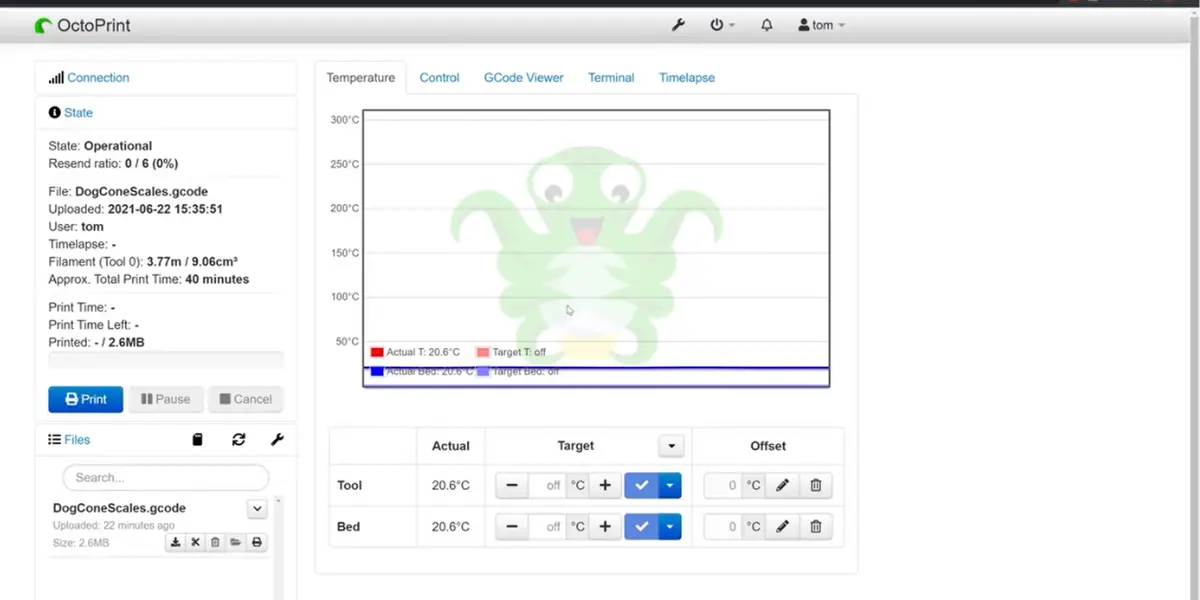The height and width of the screenshot is (600, 1200).
Task: Show notifications with the bell icon
Action: coord(767,25)
